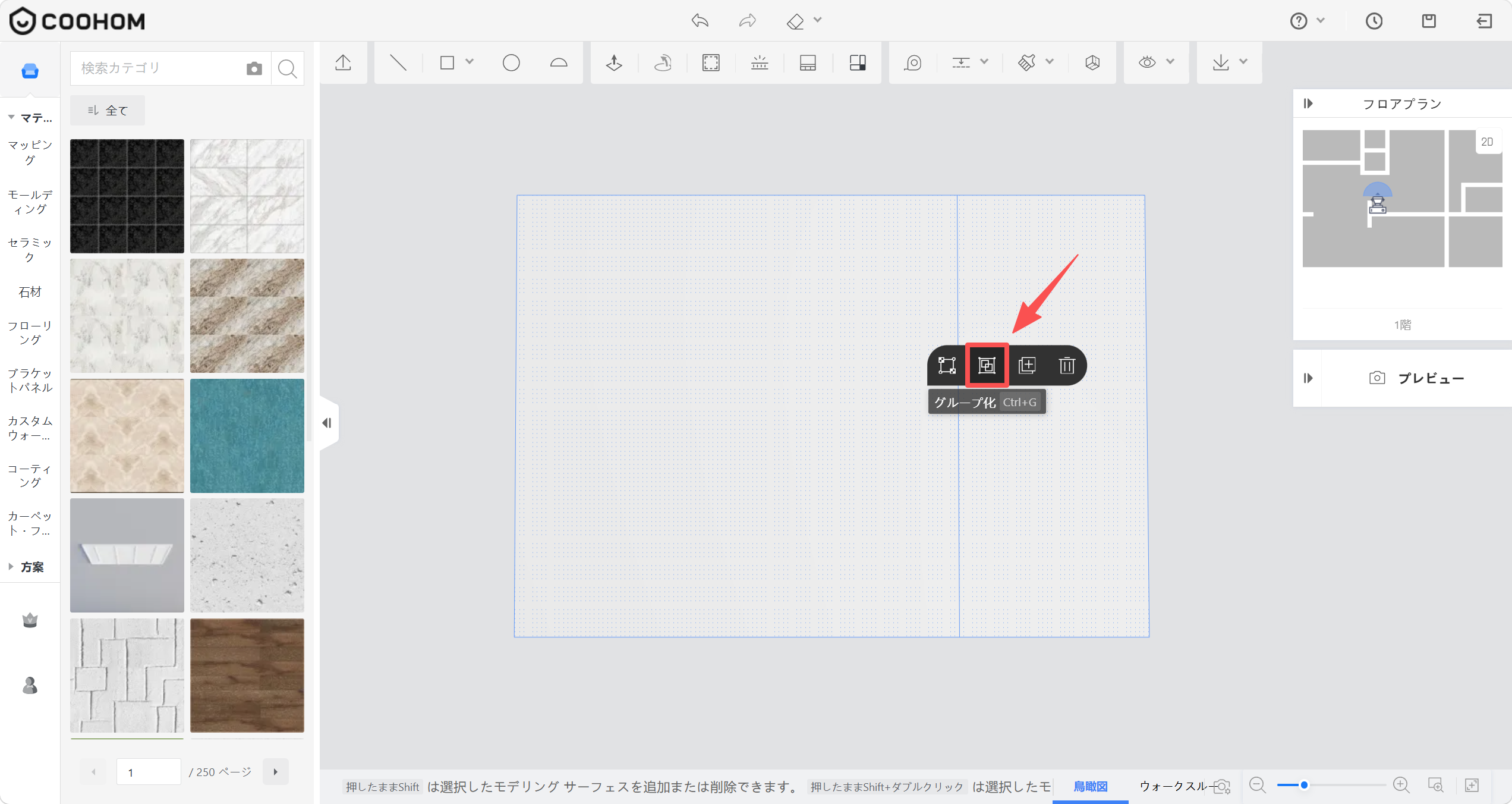1512x804 pixels.
Task: Open the プレビュー preview button
Action: click(x=1417, y=378)
